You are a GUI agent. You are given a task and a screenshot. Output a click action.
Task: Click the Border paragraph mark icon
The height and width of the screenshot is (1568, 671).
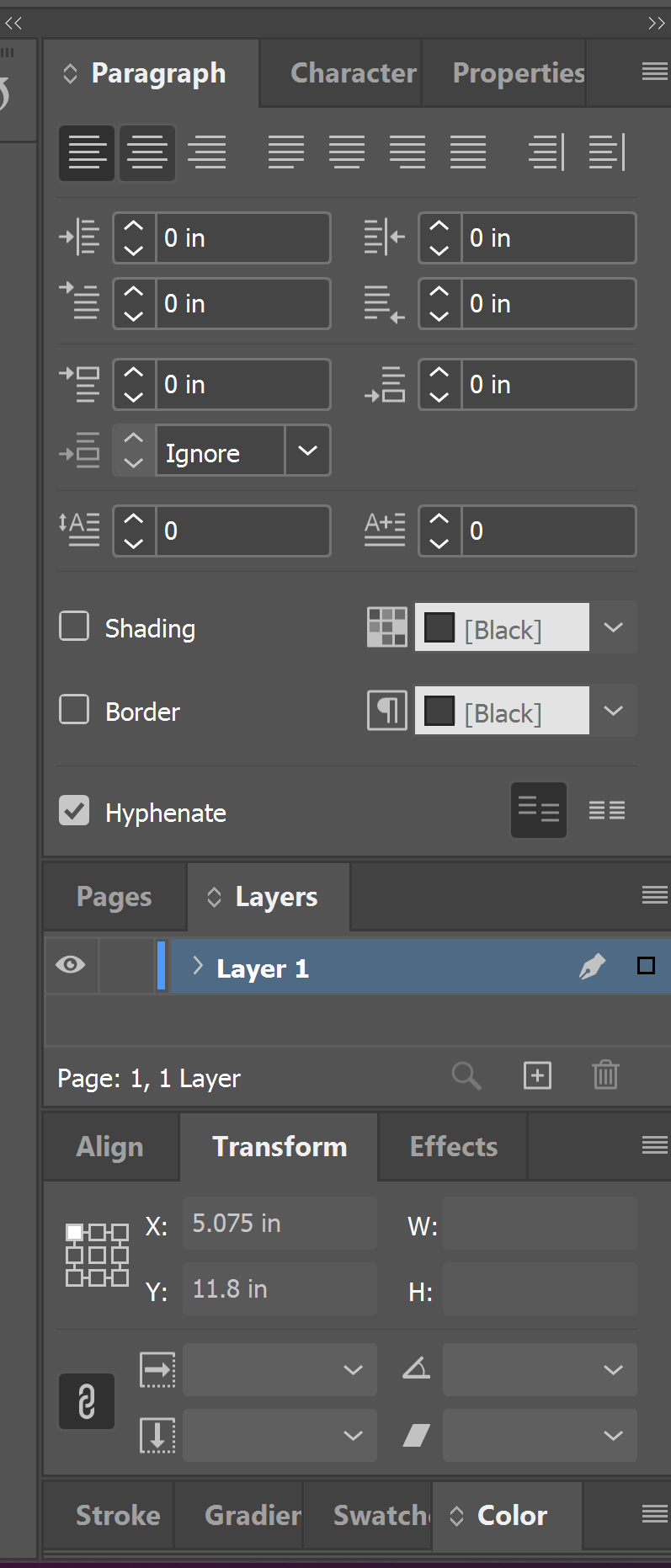click(387, 711)
